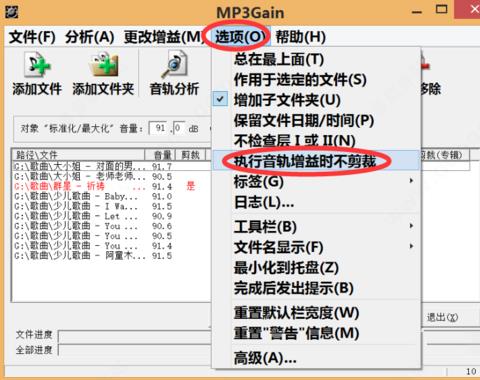Click the 全部进度 progress bar
Screen dimensions: 480x380
click(x=135, y=350)
